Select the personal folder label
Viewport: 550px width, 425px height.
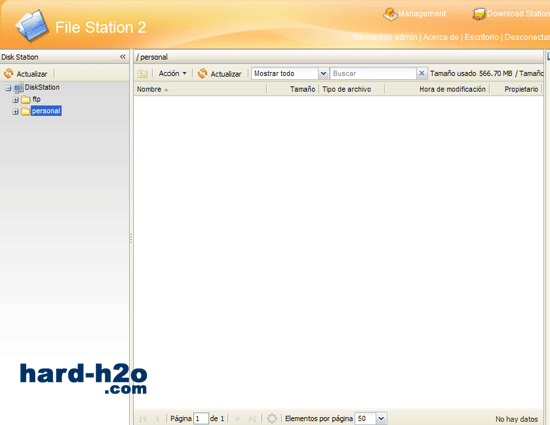[x=46, y=111]
